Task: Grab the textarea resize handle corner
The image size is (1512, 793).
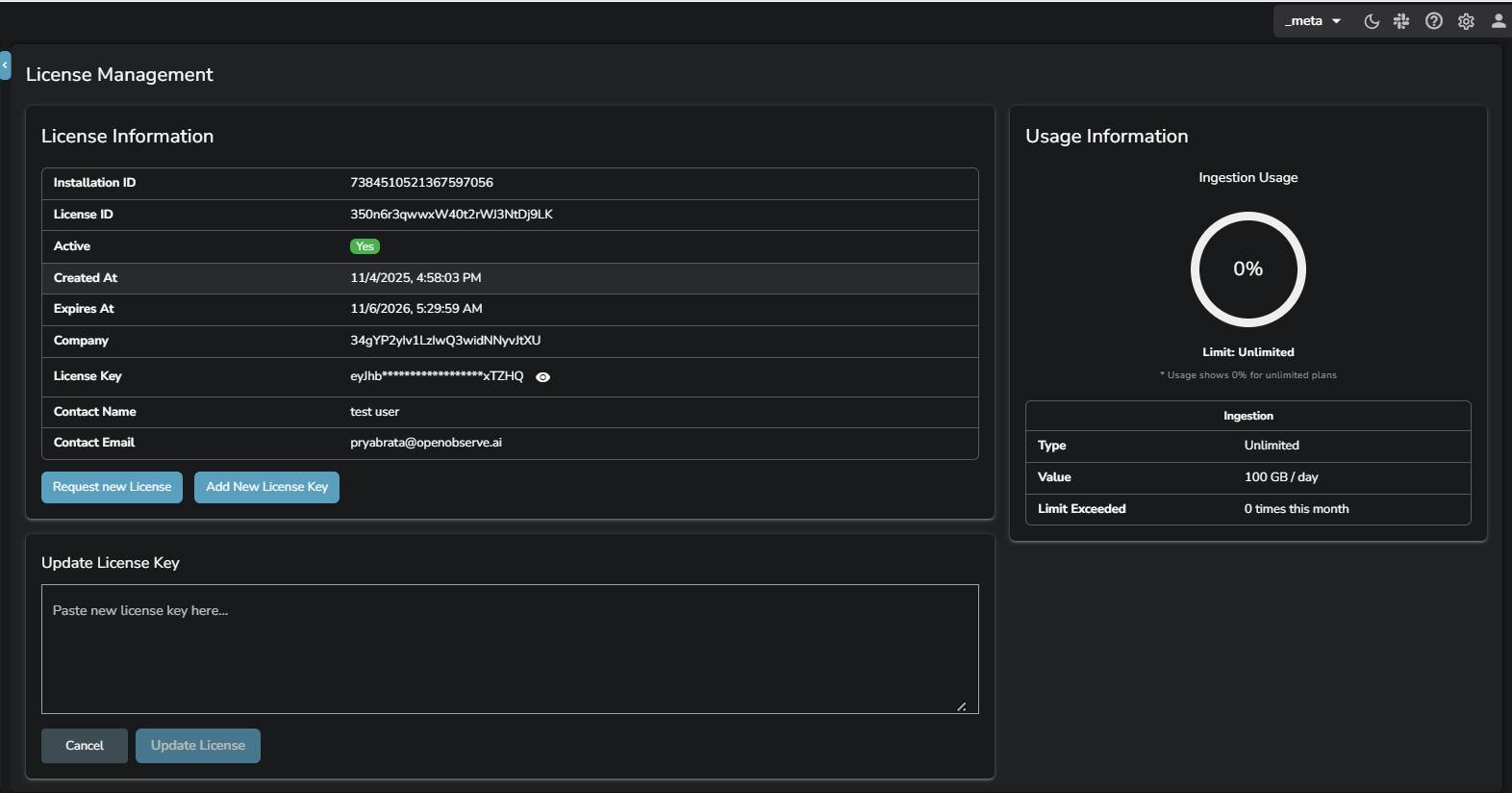Action: point(962,706)
